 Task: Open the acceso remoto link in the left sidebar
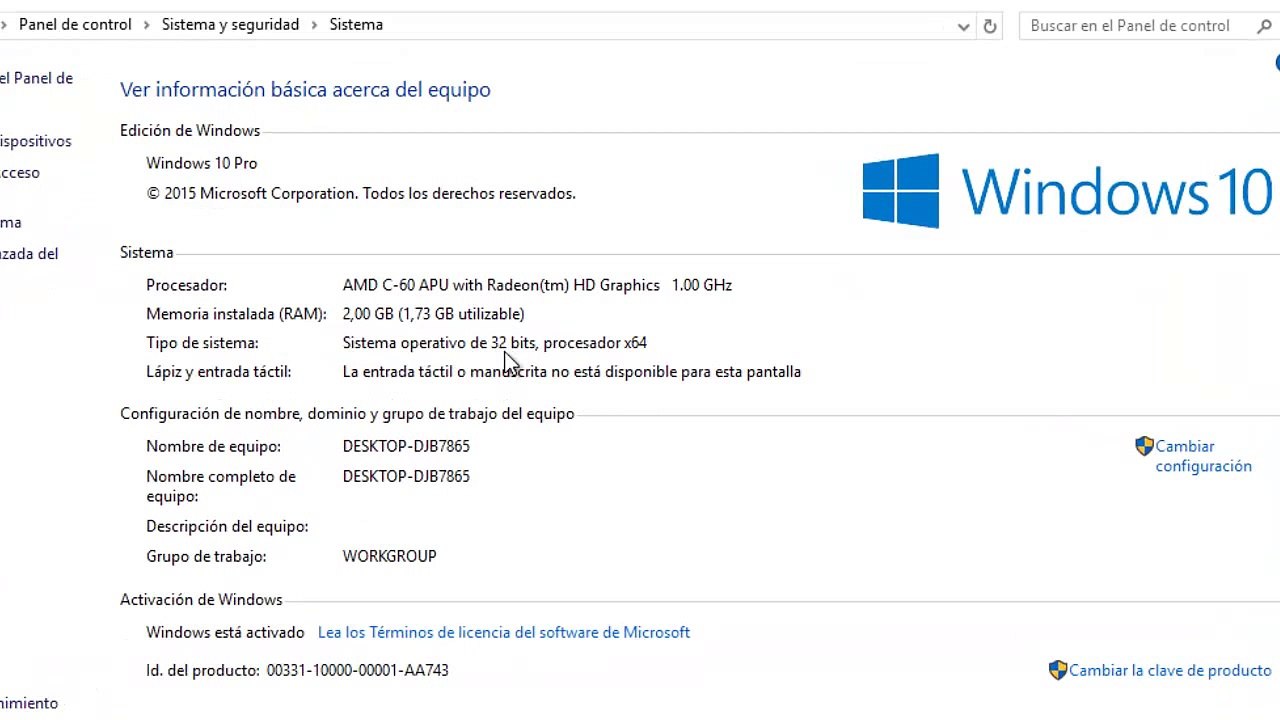[20, 172]
